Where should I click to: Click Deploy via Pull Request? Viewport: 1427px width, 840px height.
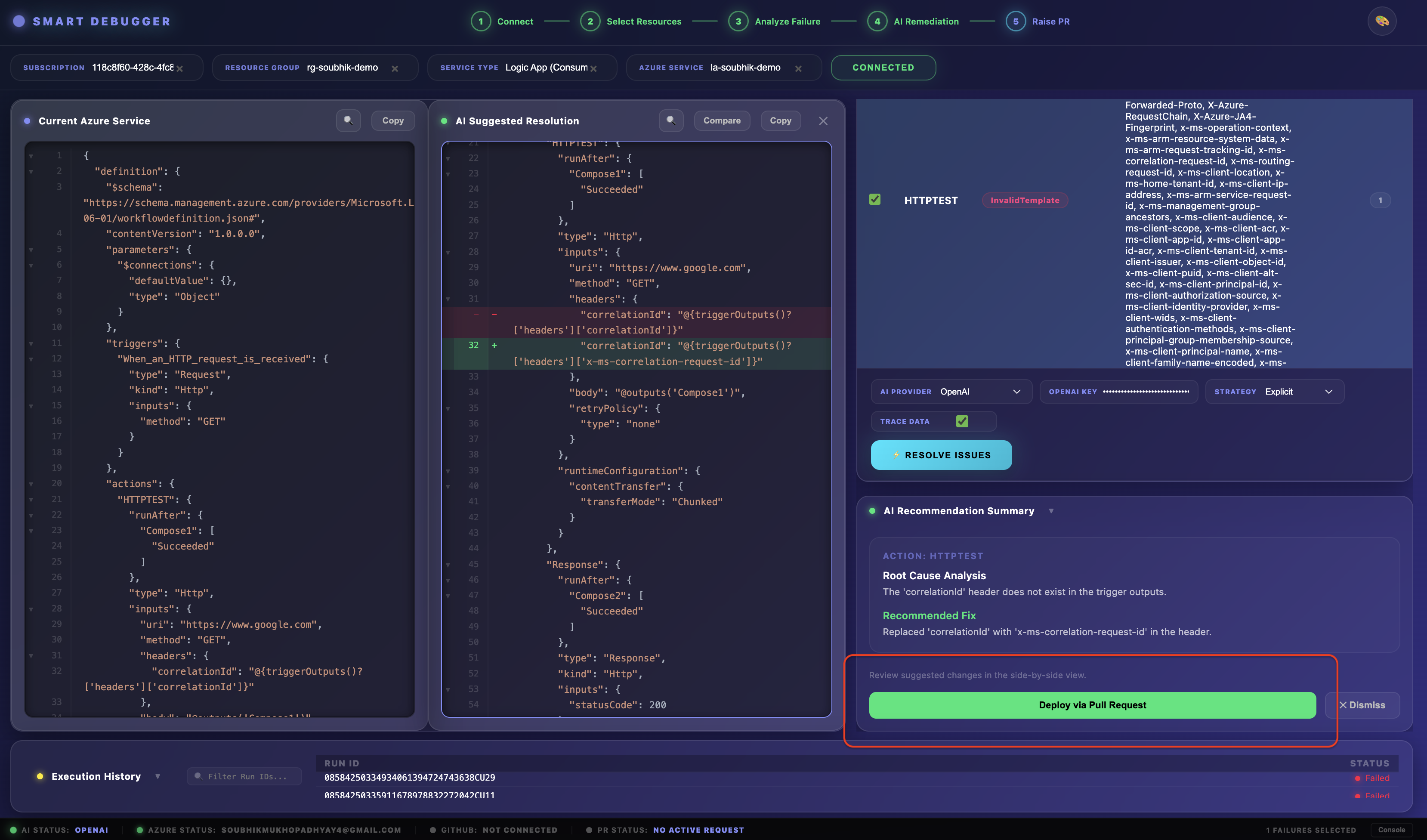point(1092,705)
